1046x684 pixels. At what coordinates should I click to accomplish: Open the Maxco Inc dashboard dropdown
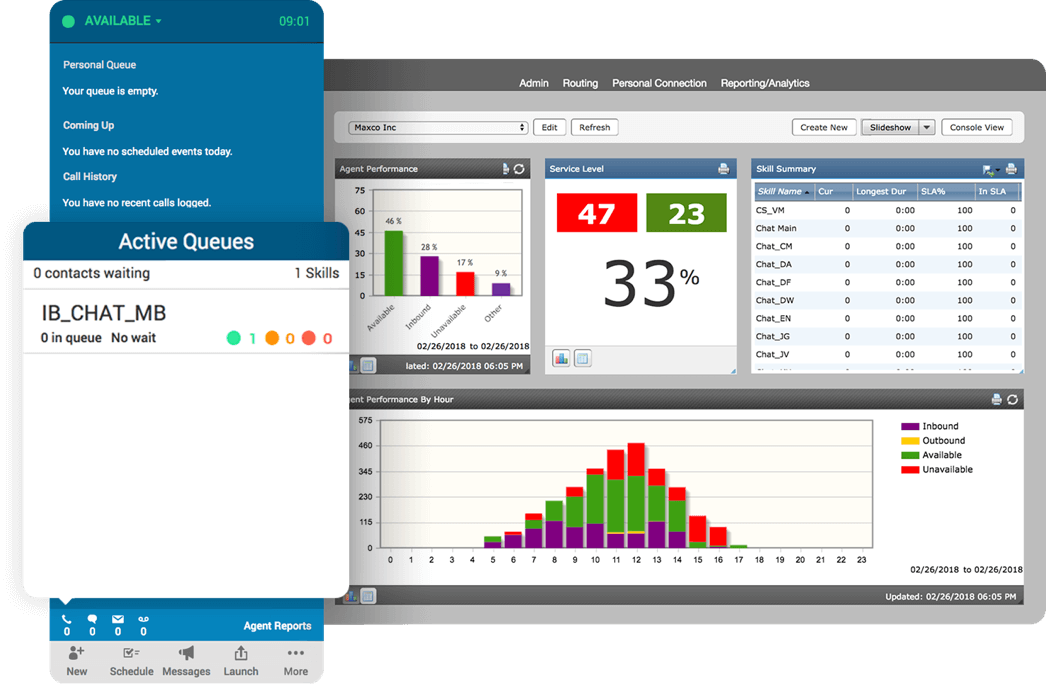pos(438,128)
